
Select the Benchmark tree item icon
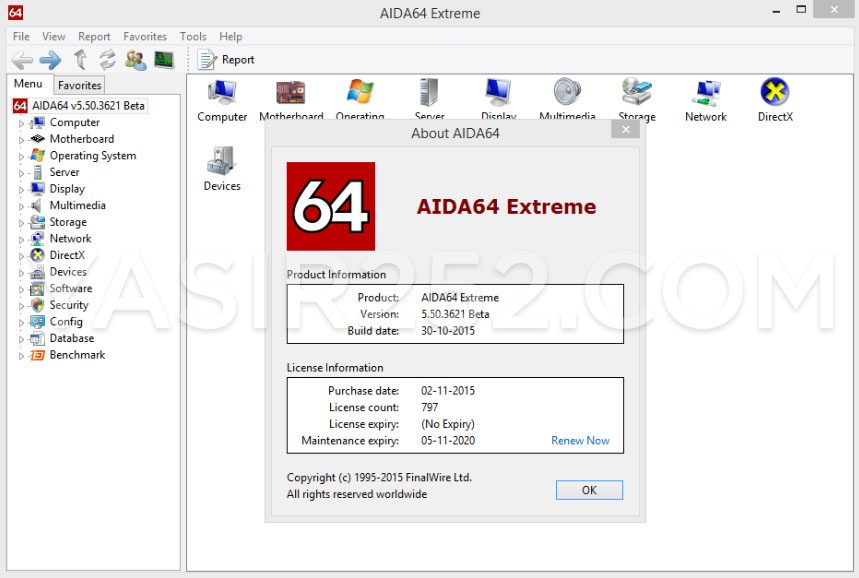click(x=37, y=355)
